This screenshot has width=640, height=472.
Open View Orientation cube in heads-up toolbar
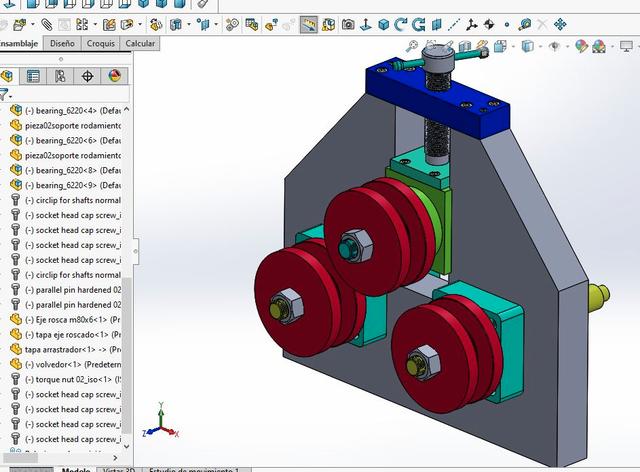click(500, 46)
